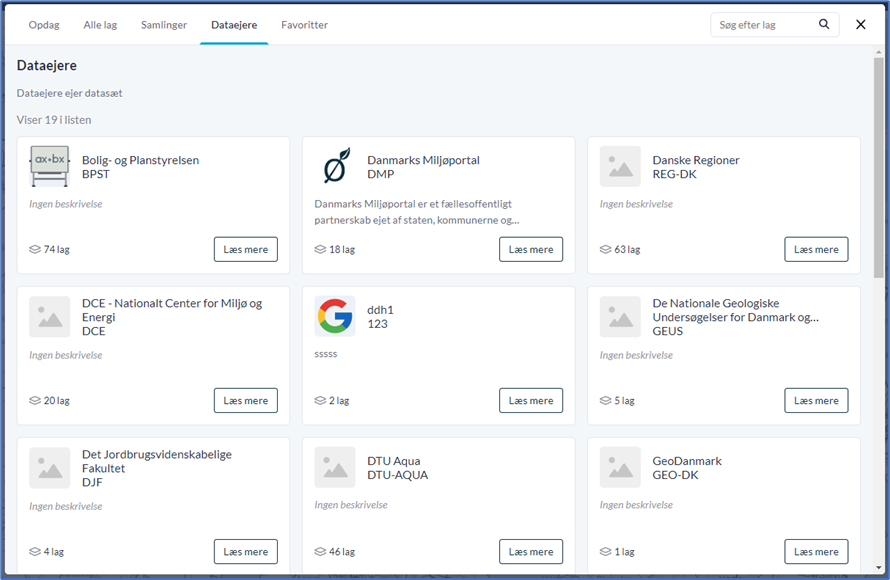Click the layers icon beside 4 lag
The width and height of the screenshot is (890, 580).
click(35, 551)
